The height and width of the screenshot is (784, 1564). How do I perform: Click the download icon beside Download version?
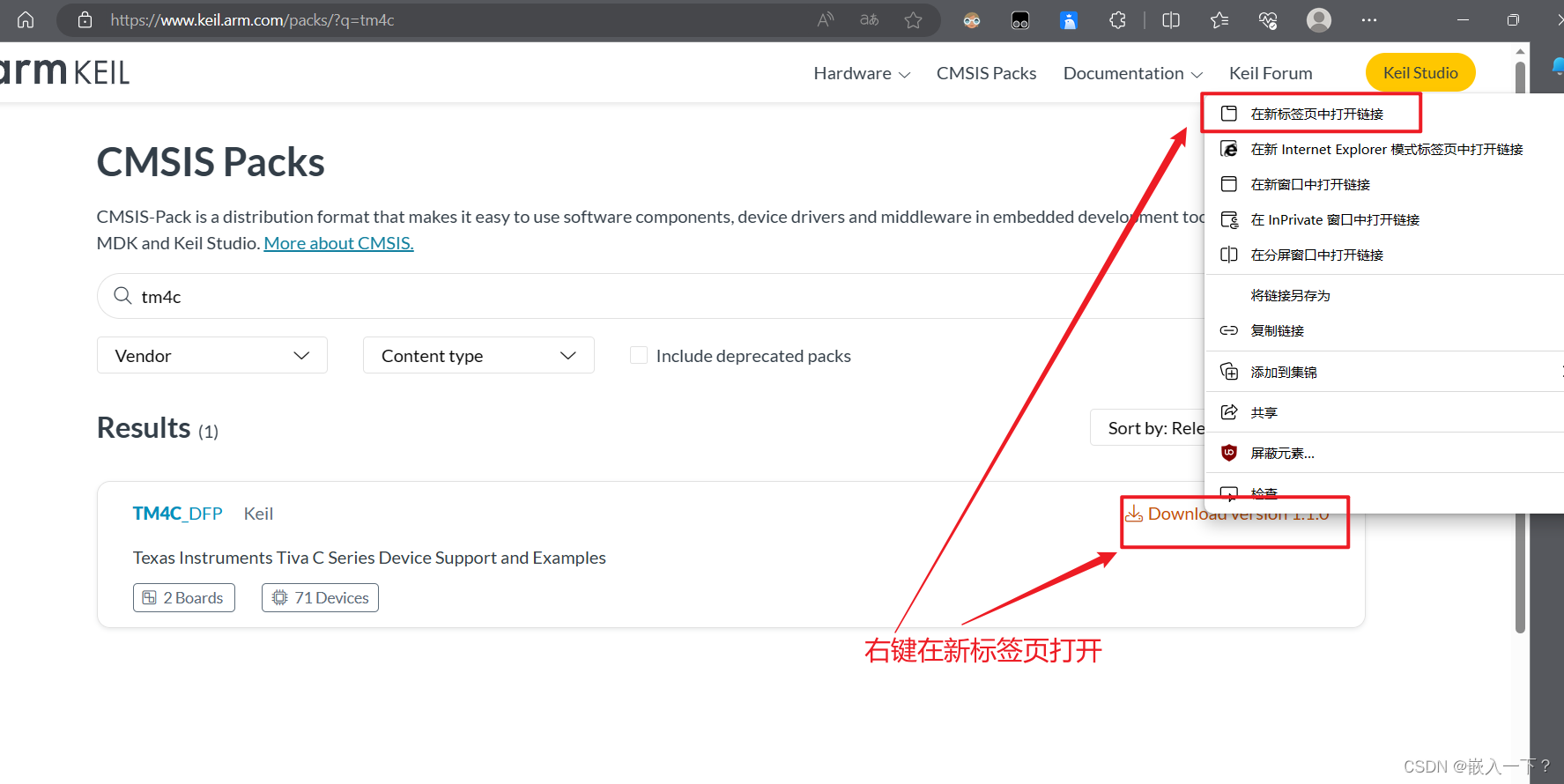coord(1134,514)
